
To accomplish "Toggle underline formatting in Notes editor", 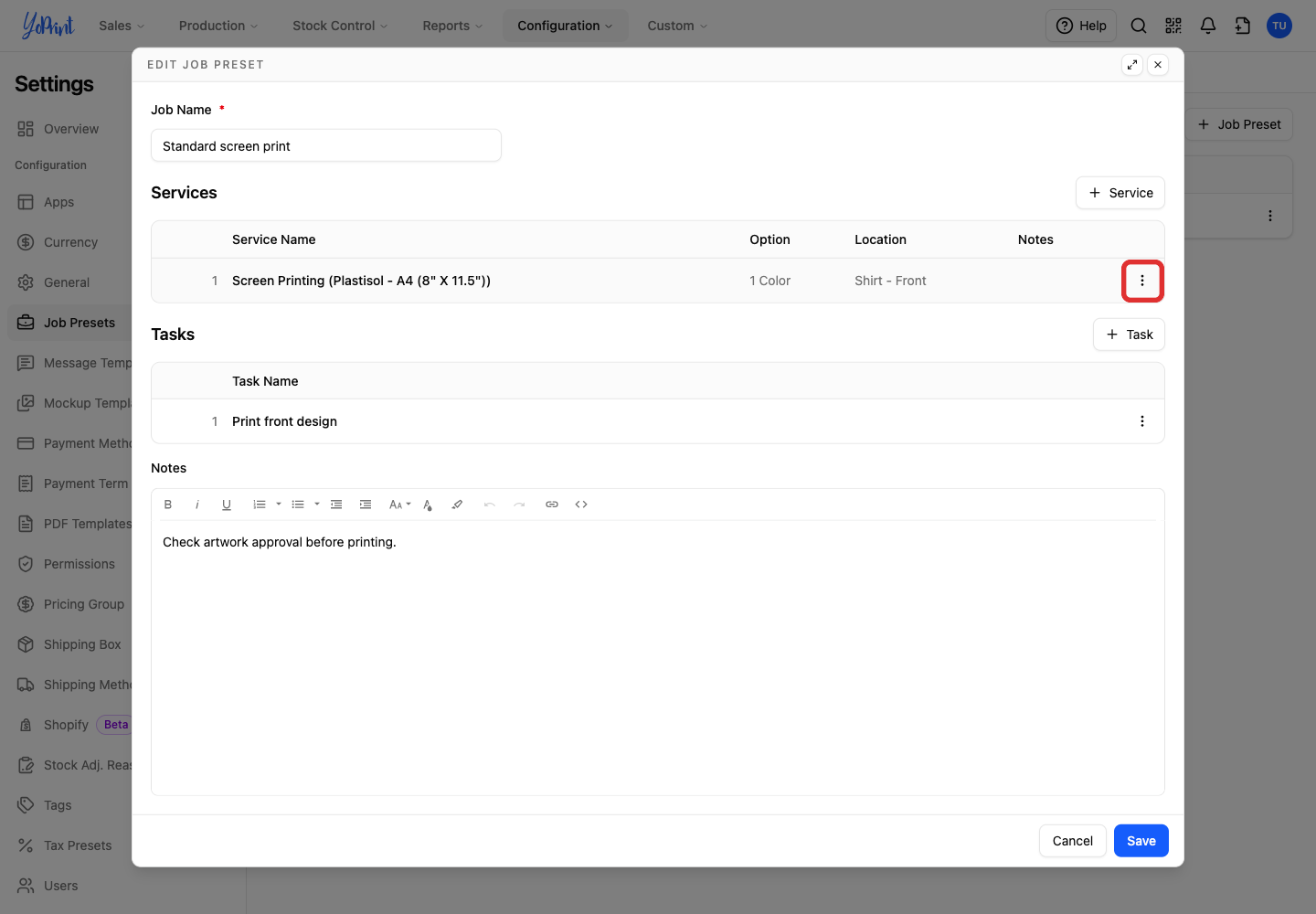I will 227,505.
